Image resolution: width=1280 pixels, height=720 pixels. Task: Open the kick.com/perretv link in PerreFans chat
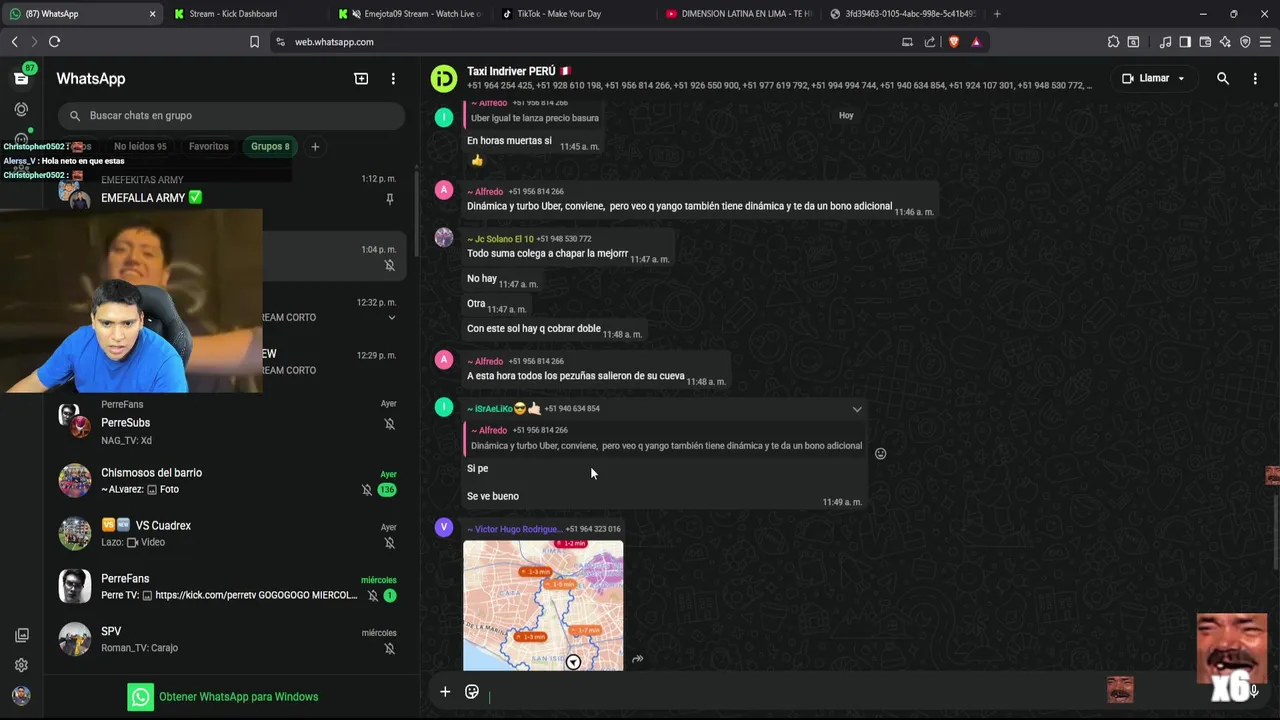click(x=256, y=595)
